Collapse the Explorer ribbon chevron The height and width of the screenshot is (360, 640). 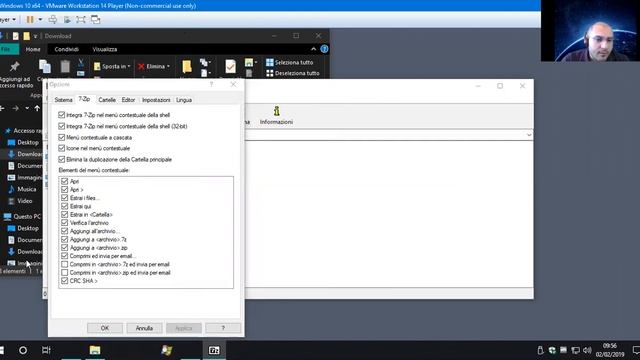pos(313,49)
